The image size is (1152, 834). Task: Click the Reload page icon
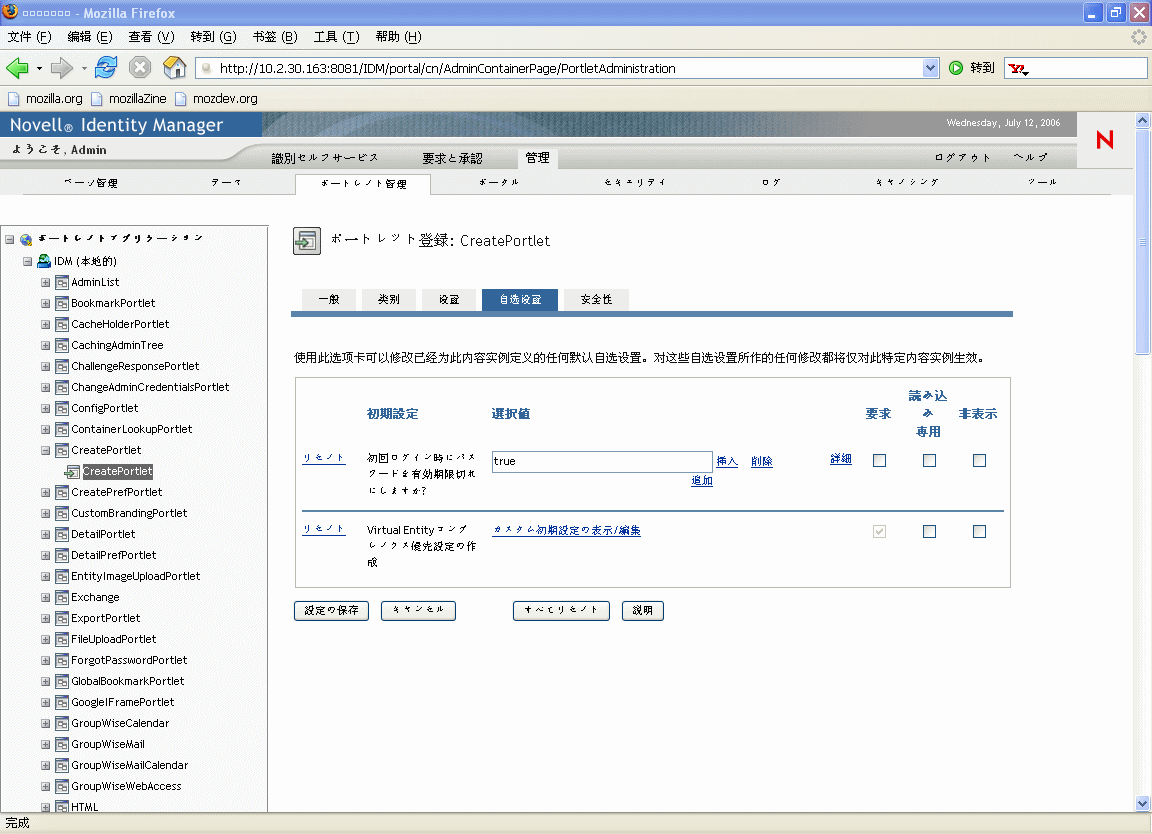(106, 68)
